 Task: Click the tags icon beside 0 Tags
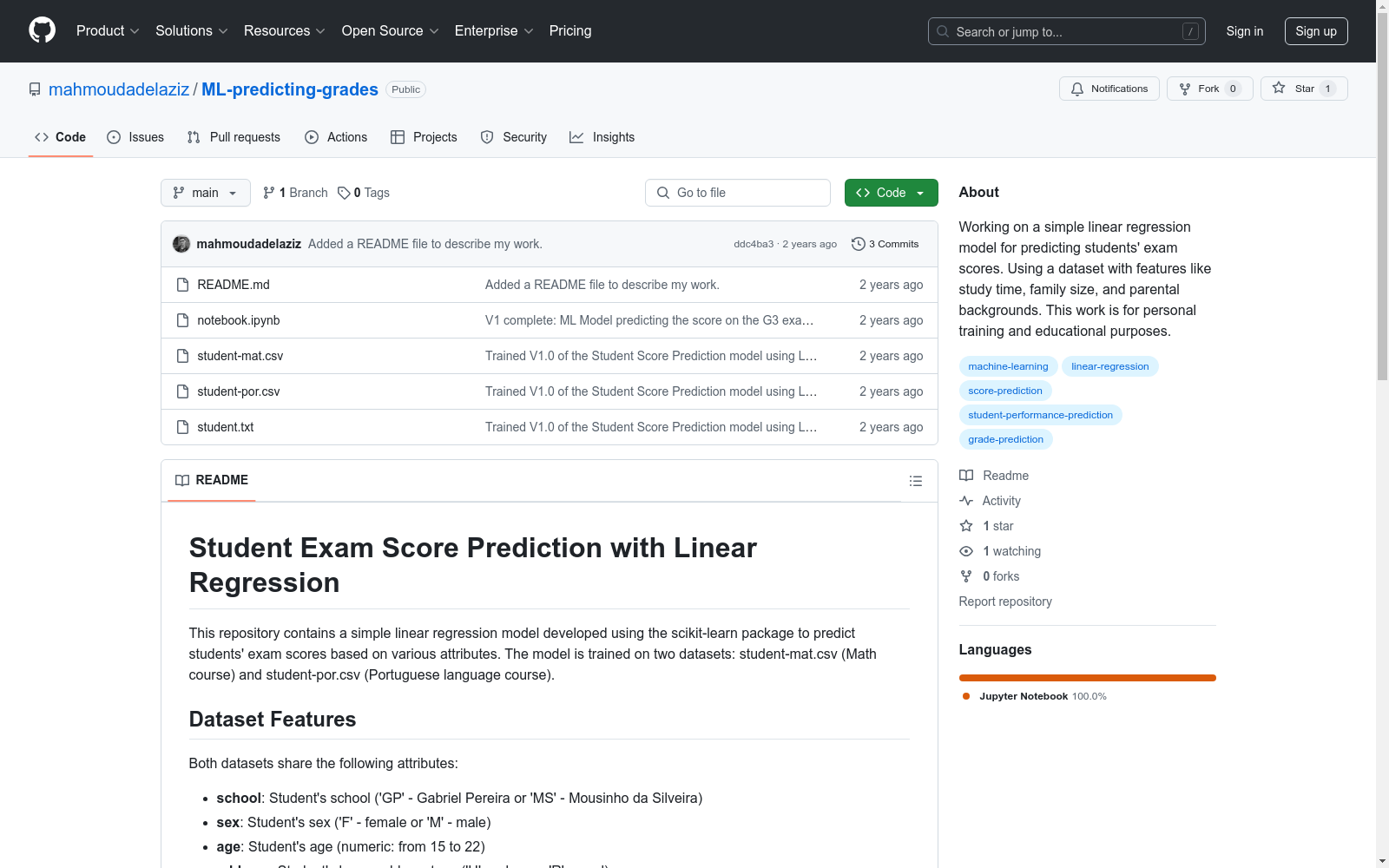pyautogui.click(x=344, y=193)
